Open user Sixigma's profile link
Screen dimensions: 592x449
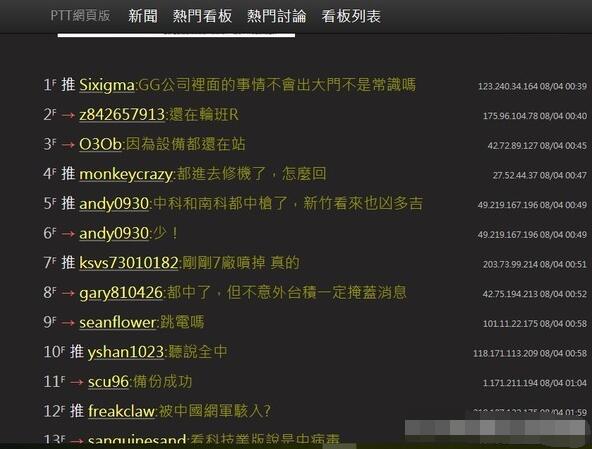coord(107,85)
